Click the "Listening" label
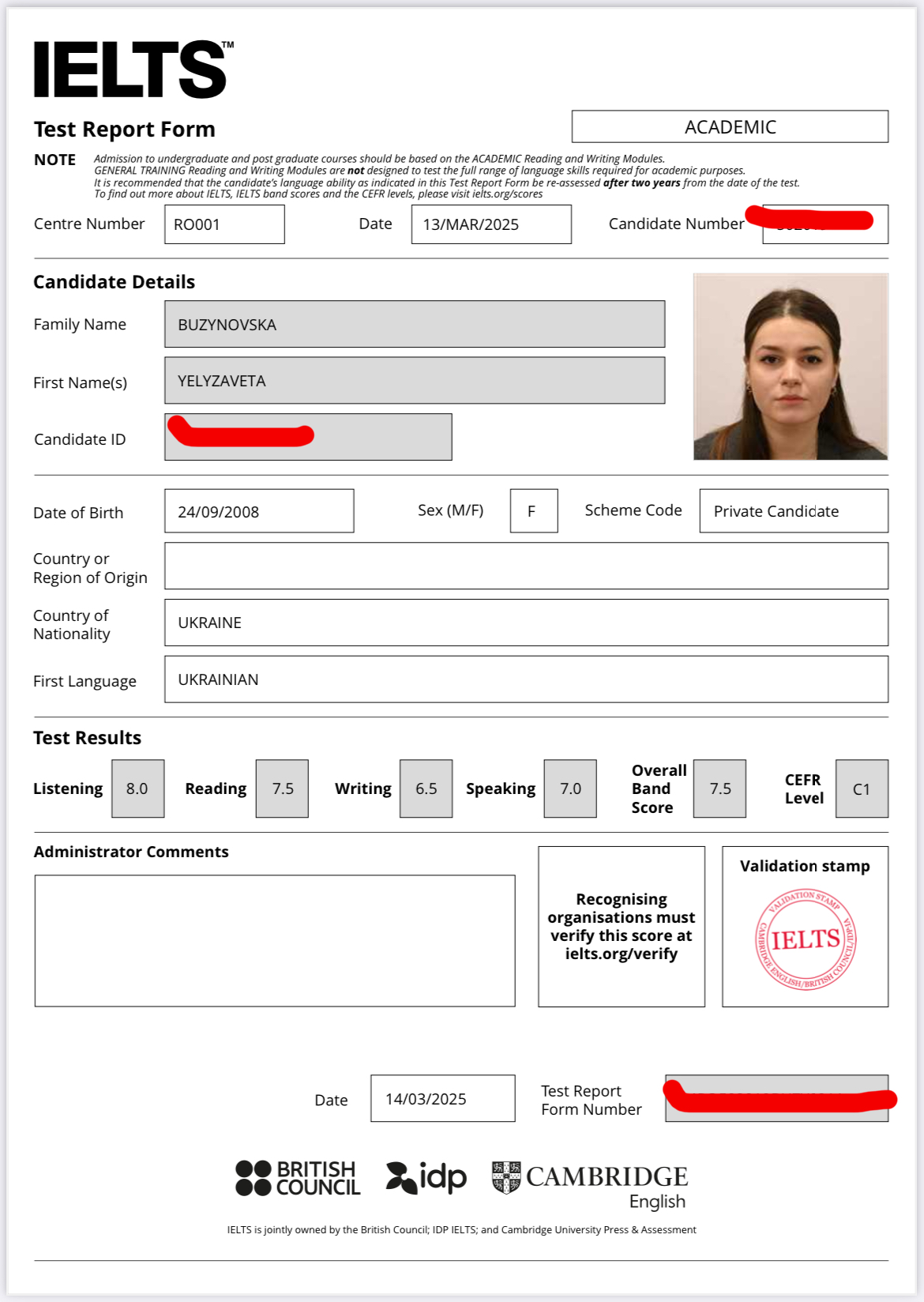Viewport: 924px width, 1302px height. 68,788
